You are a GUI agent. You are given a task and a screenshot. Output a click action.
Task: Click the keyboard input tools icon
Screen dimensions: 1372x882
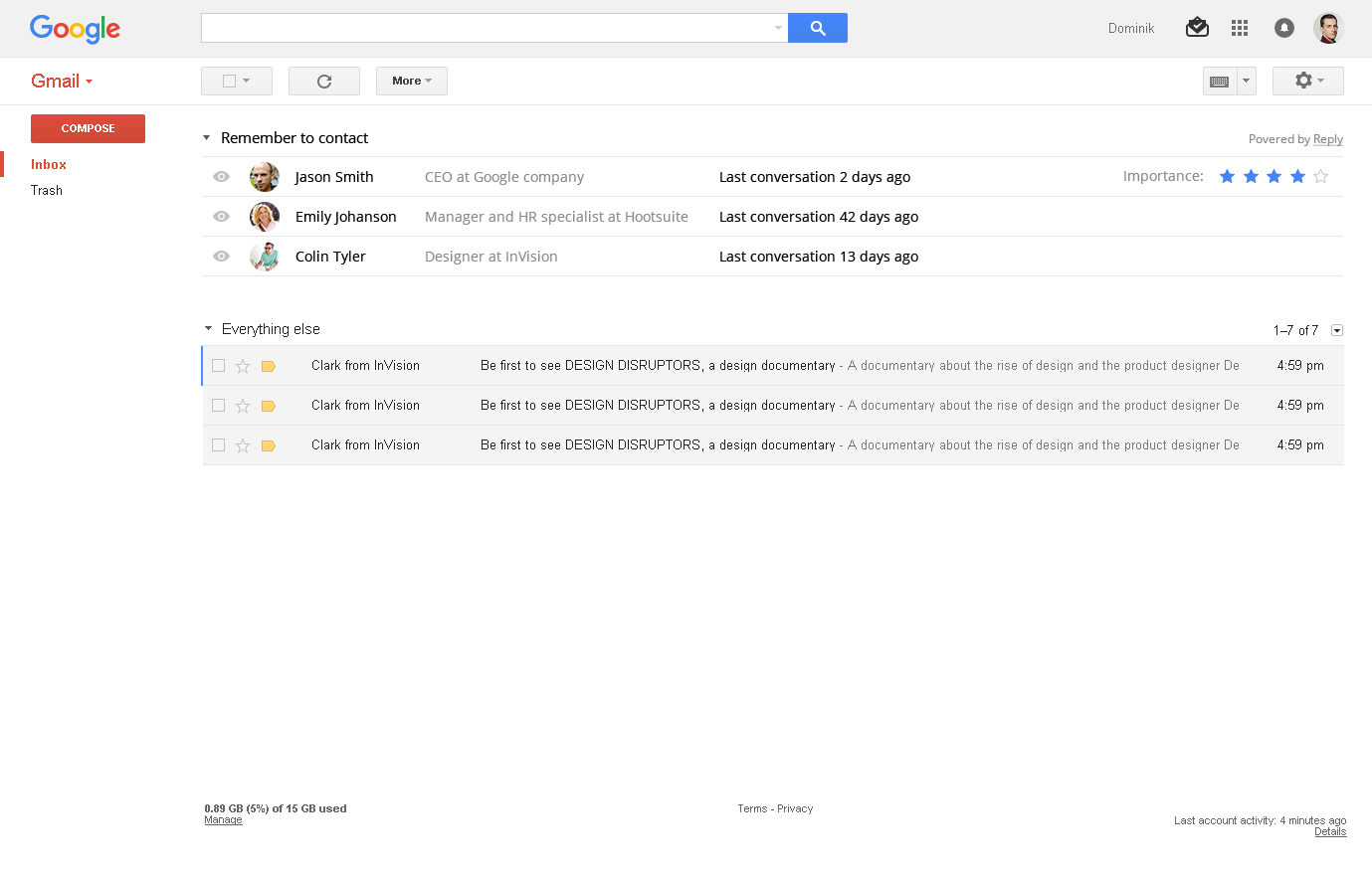(x=1220, y=82)
